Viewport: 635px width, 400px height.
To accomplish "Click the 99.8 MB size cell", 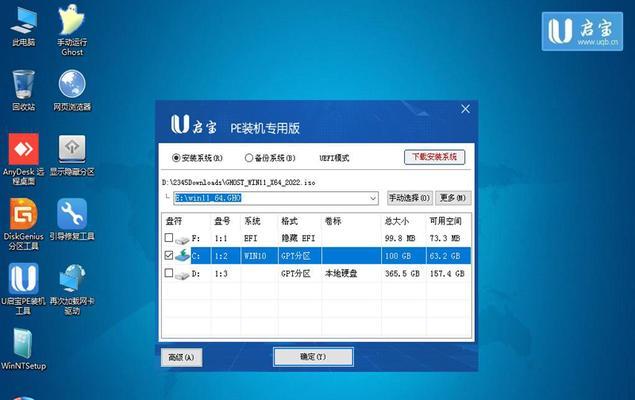I will click(400, 238).
